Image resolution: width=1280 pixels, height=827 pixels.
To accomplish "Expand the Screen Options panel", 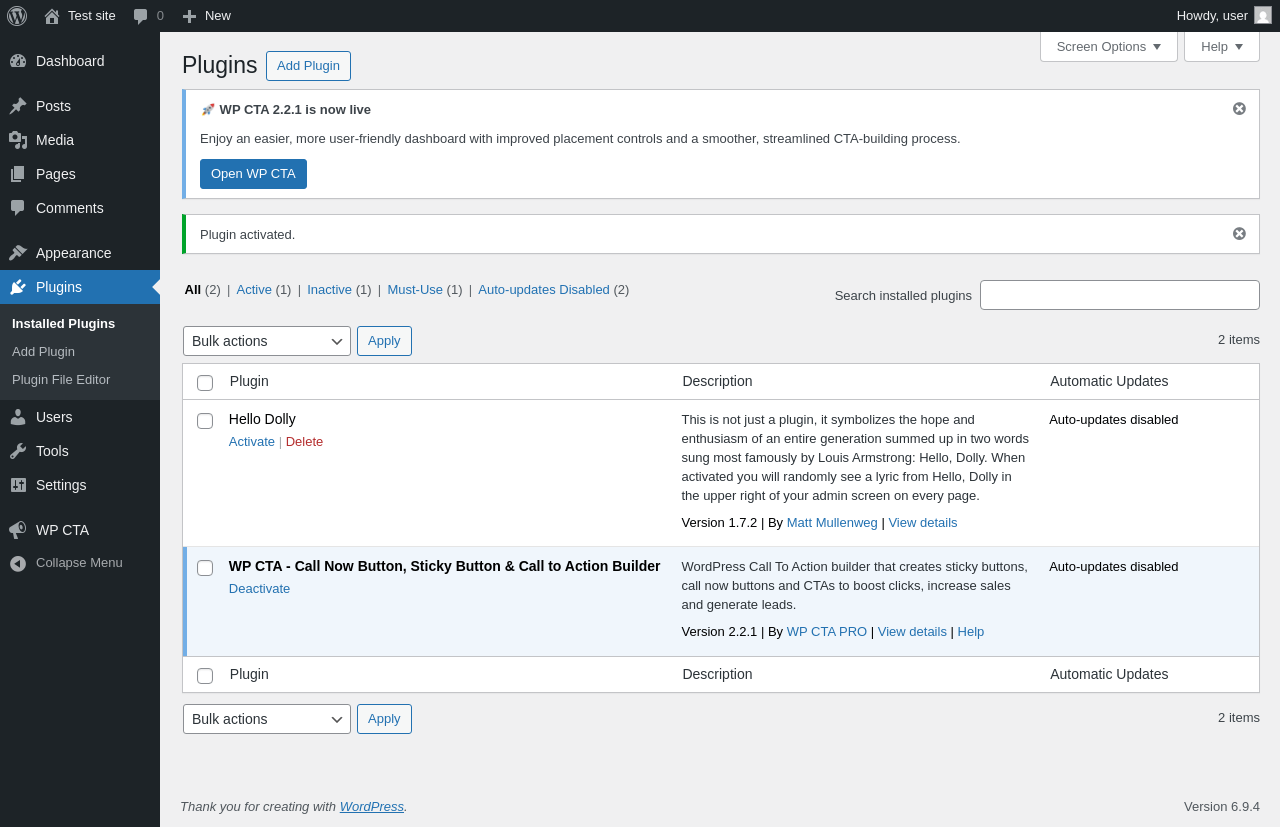I will [1108, 46].
